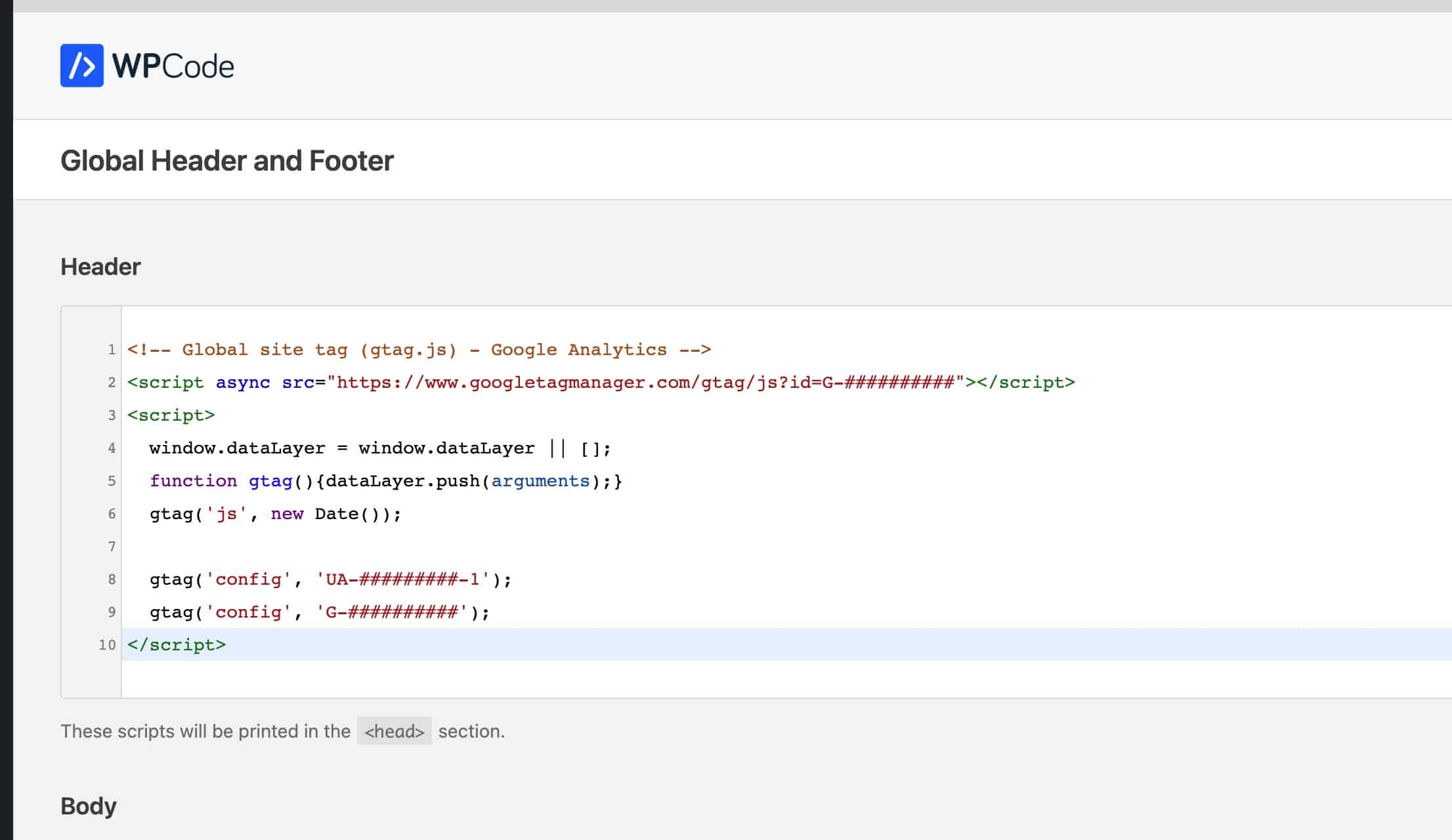This screenshot has height=840, width=1452.
Task: Click the word 'arguments' on line 5
Action: [x=541, y=481]
